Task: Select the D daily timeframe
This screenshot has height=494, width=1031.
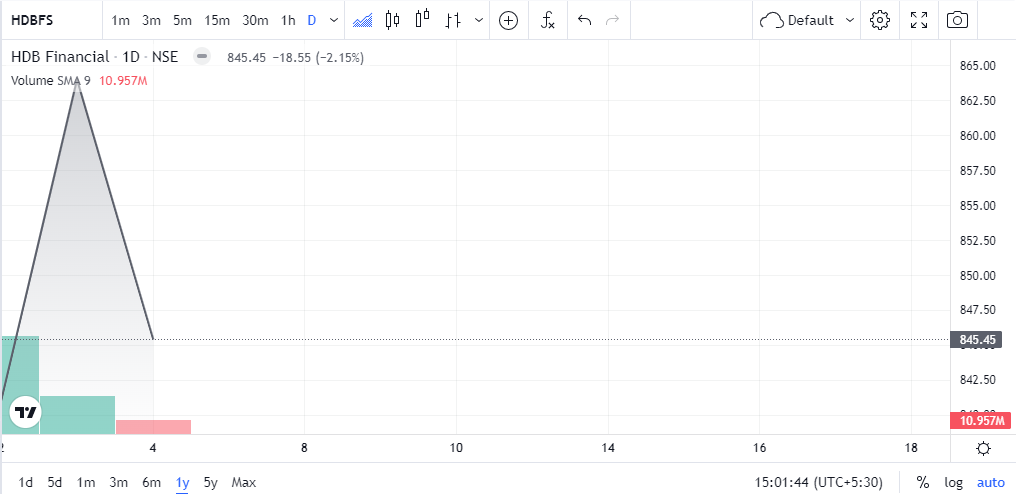Action: [x=312, y=20]
